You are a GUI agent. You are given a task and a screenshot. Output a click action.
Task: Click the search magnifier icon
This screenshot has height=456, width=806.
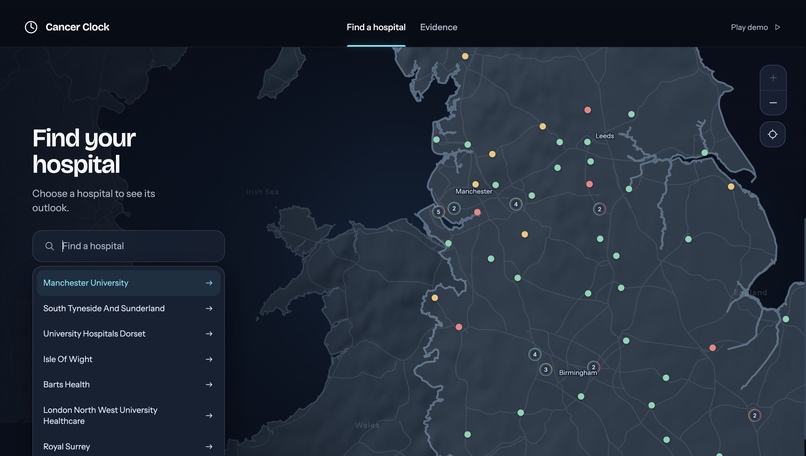point(49,246)
